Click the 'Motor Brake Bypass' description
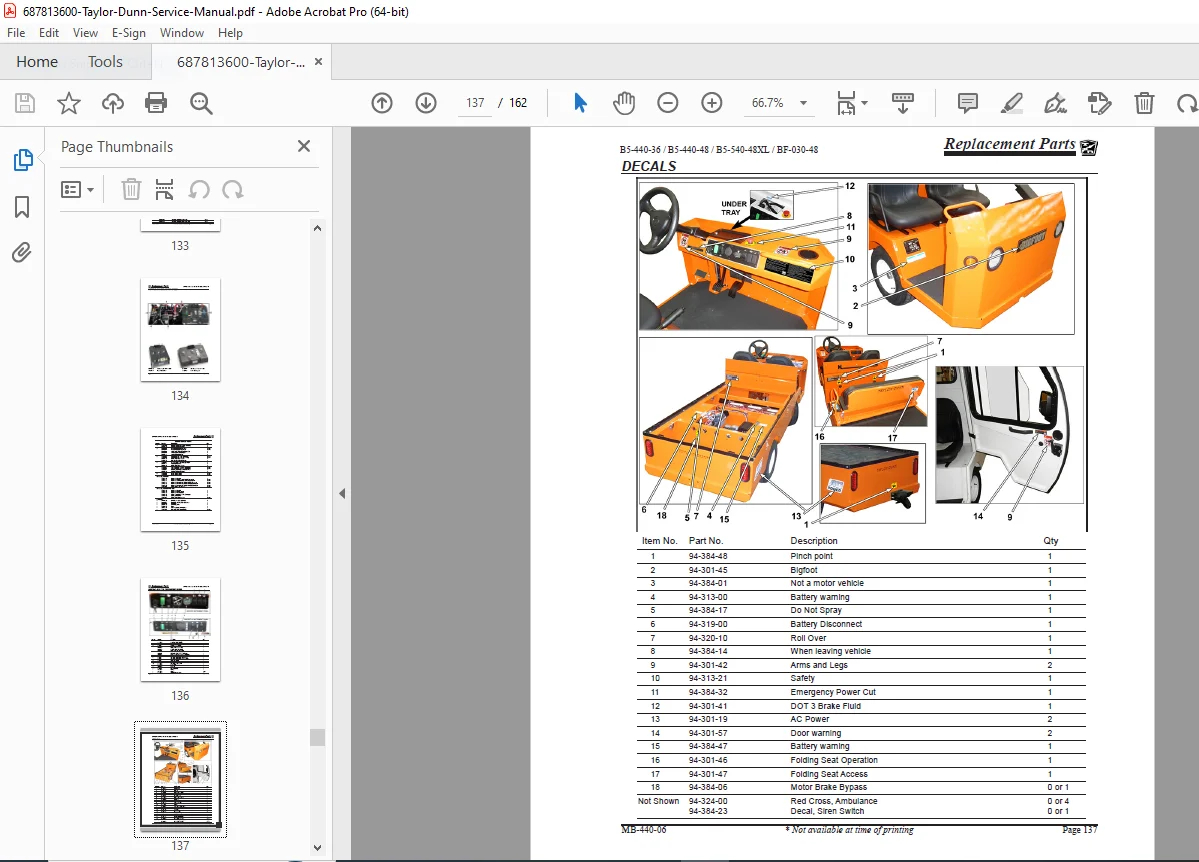The width and height of the screenshot is (1199, 862). (828, 787)
